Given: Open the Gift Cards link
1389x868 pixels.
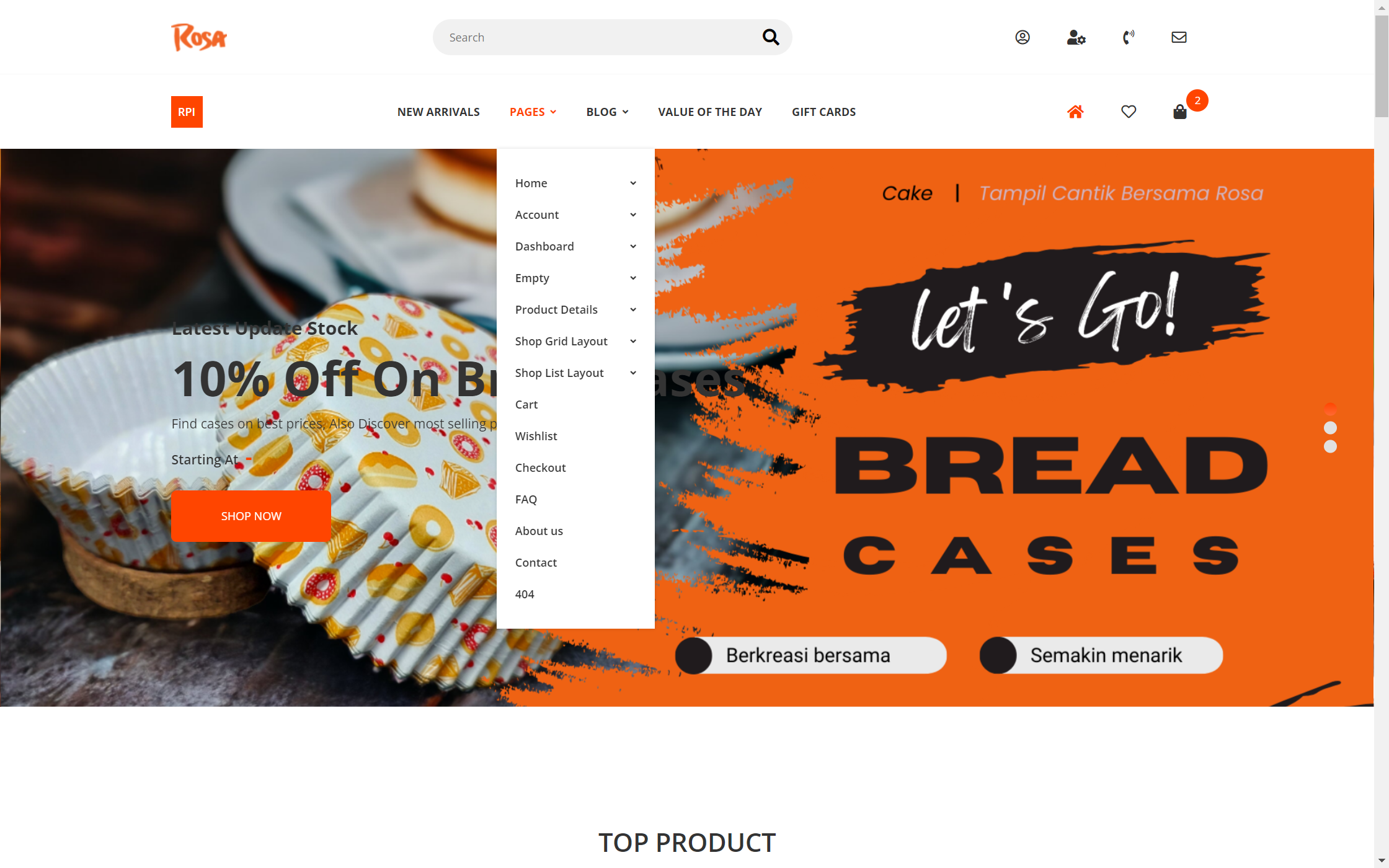Looking at the screenshot, I should coord(823,112).
